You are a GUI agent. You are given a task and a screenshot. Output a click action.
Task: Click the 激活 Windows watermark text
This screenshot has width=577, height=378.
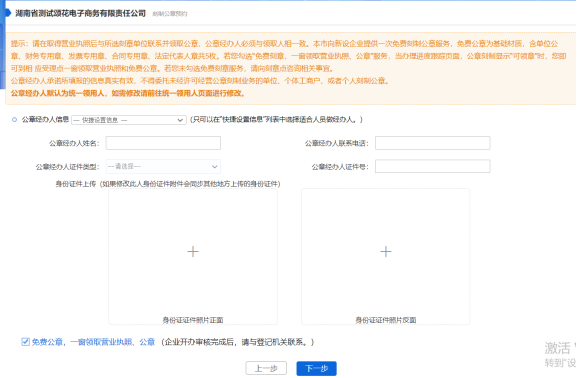tap(560, 348)
